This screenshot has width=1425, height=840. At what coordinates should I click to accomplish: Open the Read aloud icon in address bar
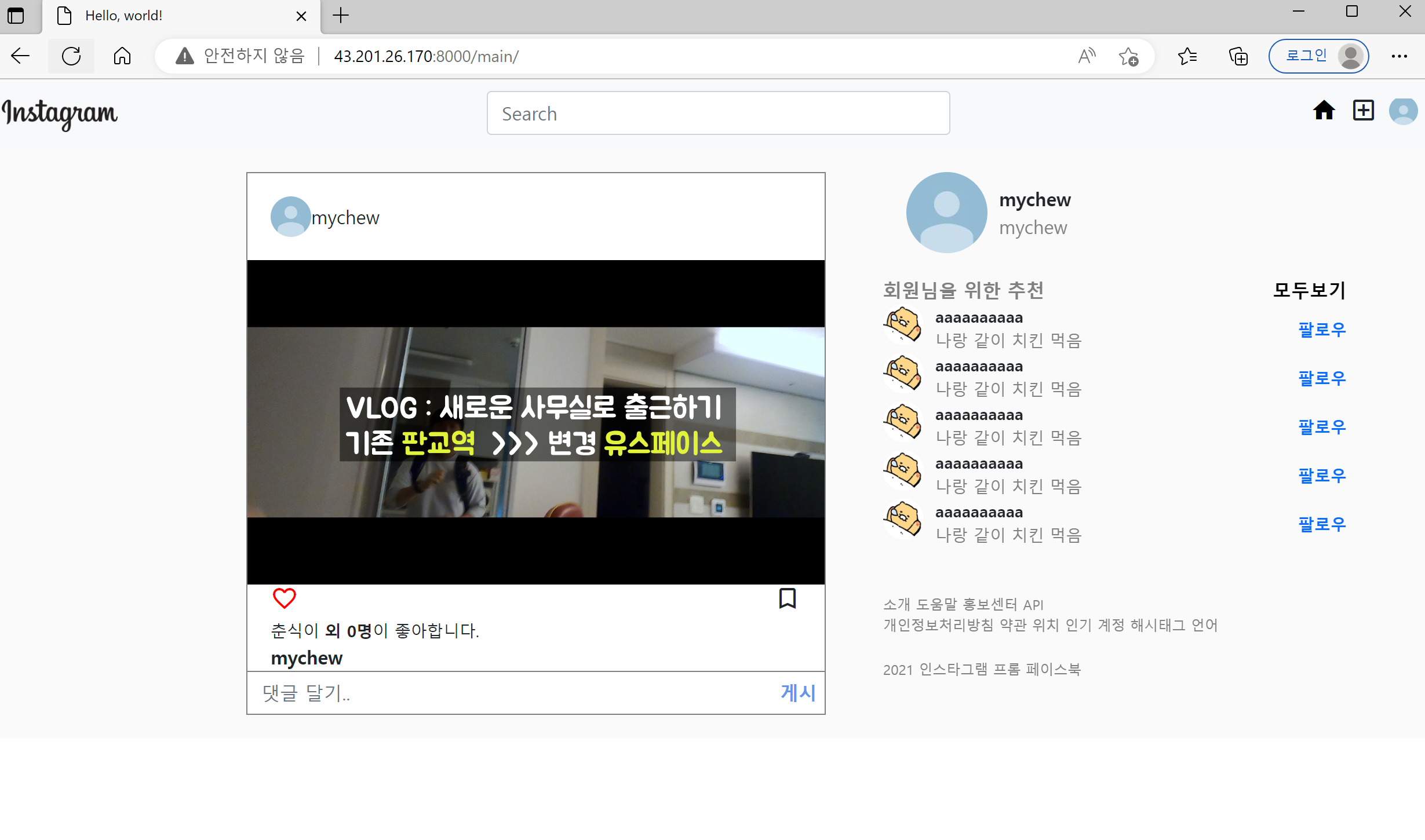(1087, 56)
